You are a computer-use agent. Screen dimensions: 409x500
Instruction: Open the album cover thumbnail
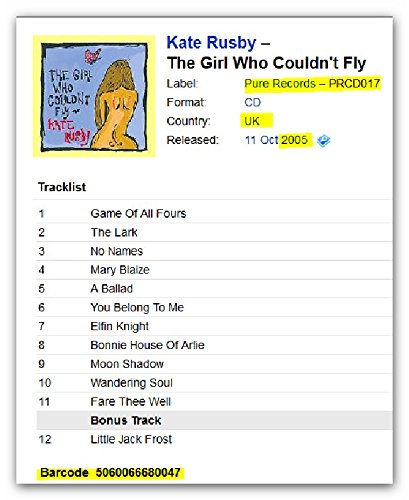click(94, 96)
